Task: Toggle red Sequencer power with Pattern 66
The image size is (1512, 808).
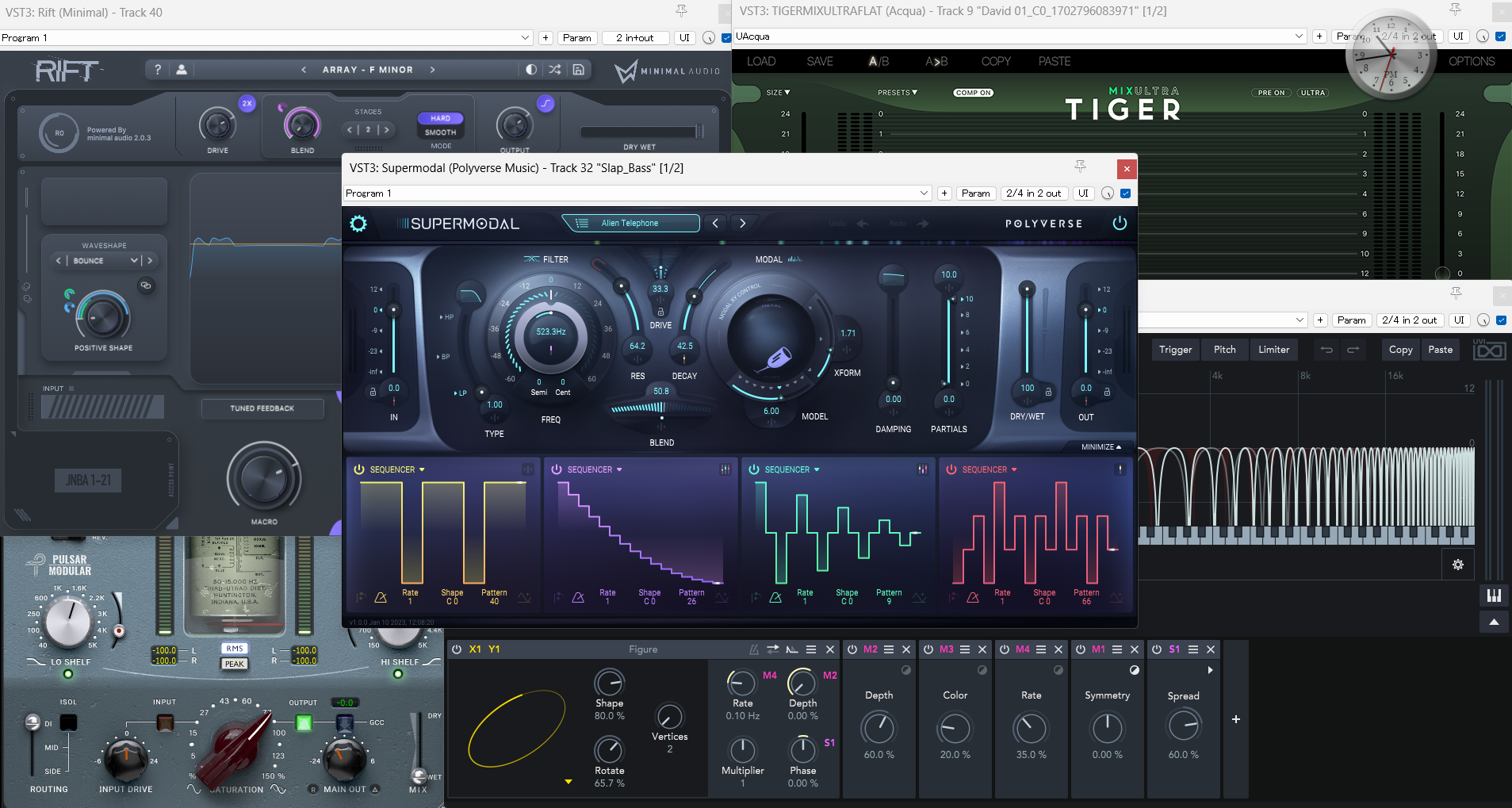Action: [x=951, y=469]
